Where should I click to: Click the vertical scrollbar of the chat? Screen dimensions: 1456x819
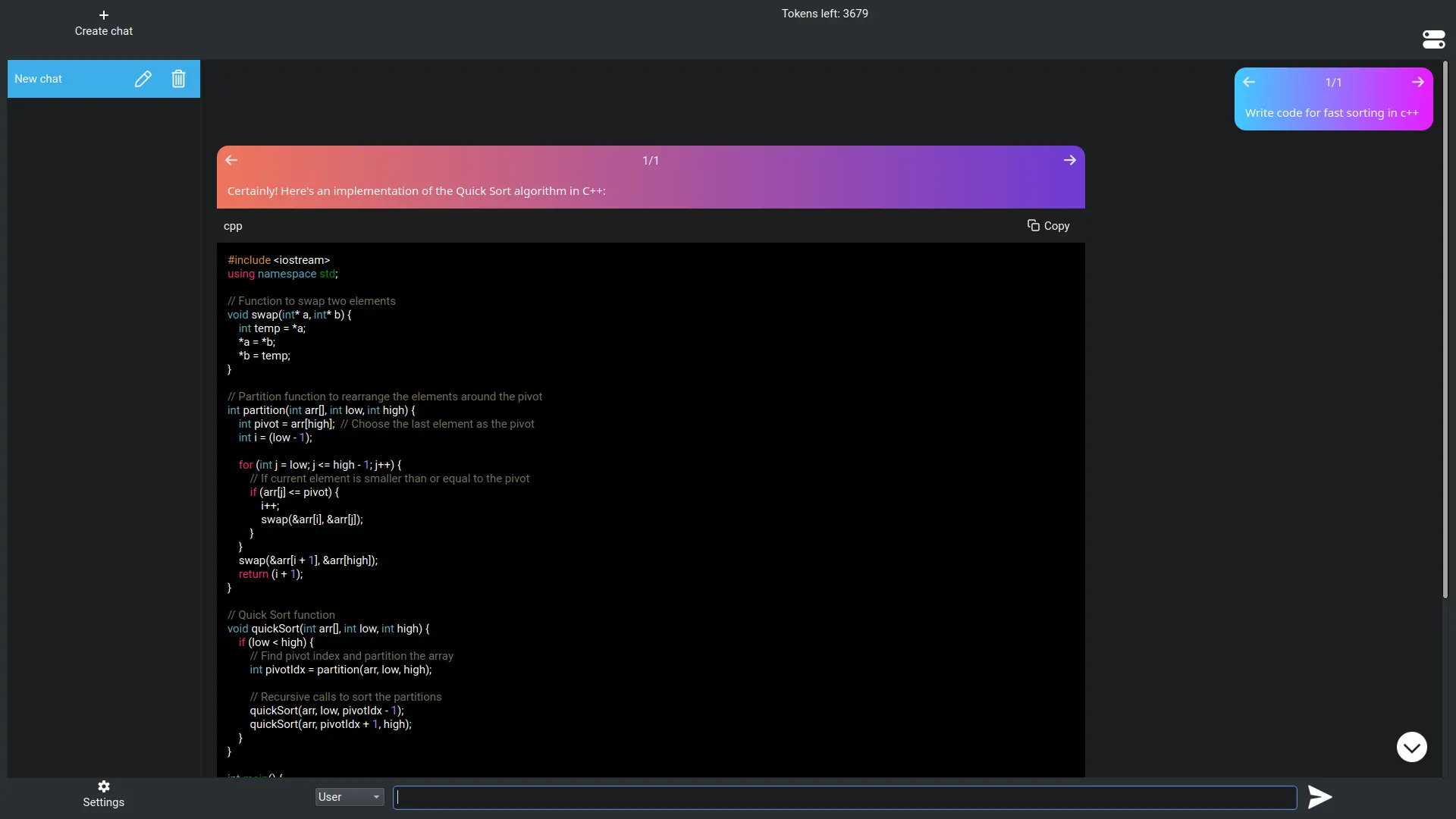coord(1445,330)
